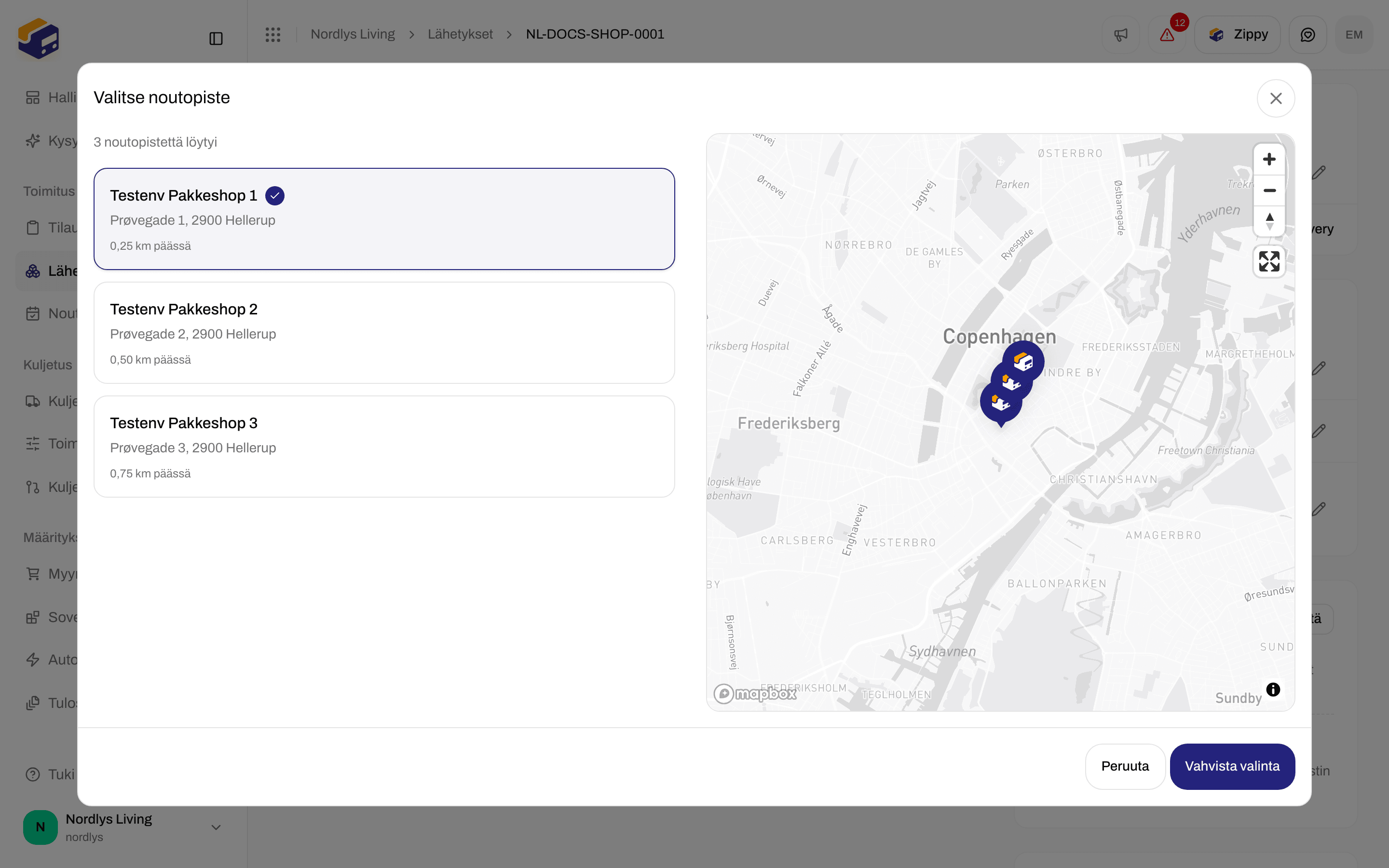Confirm selection with Vahvista valinta
Image resolution: width=1389 pixels, height=868 pixels.
pos(1232,766)
